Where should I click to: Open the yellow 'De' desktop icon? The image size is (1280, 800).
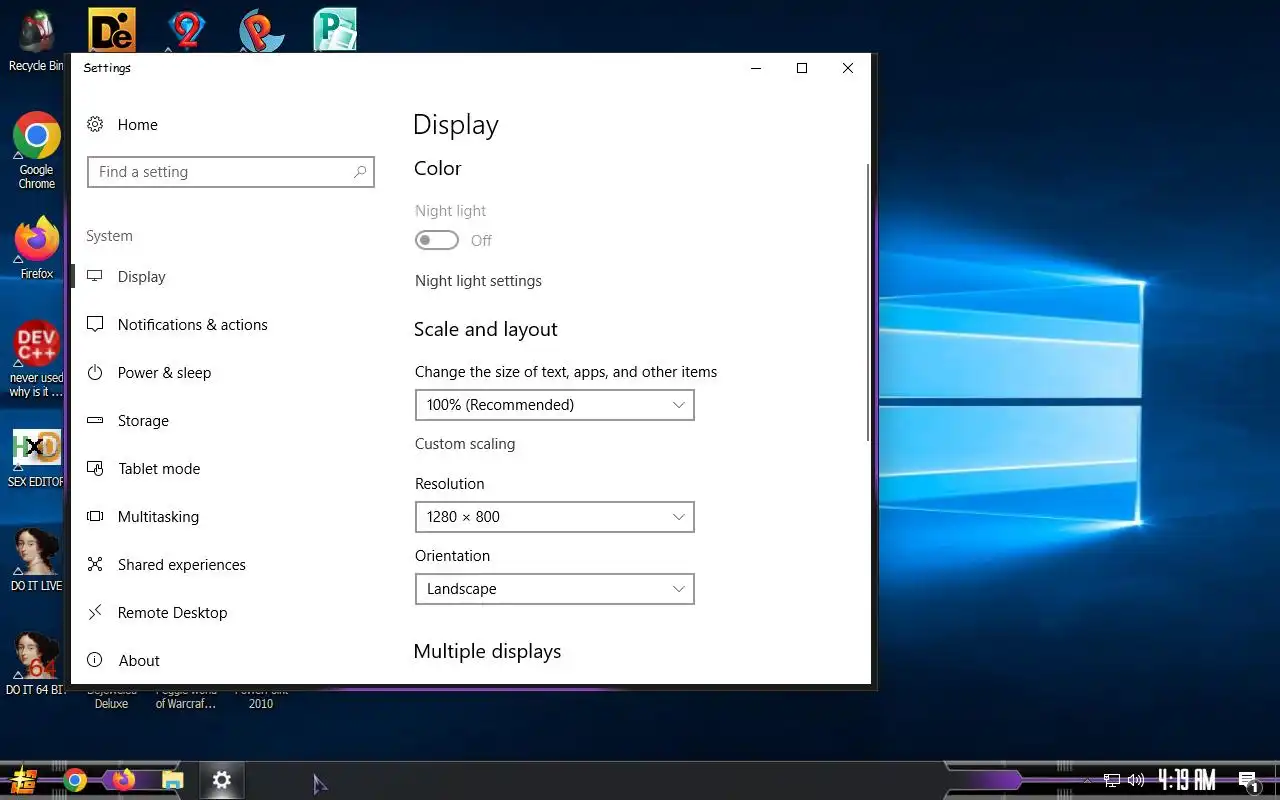click(112, 30)
